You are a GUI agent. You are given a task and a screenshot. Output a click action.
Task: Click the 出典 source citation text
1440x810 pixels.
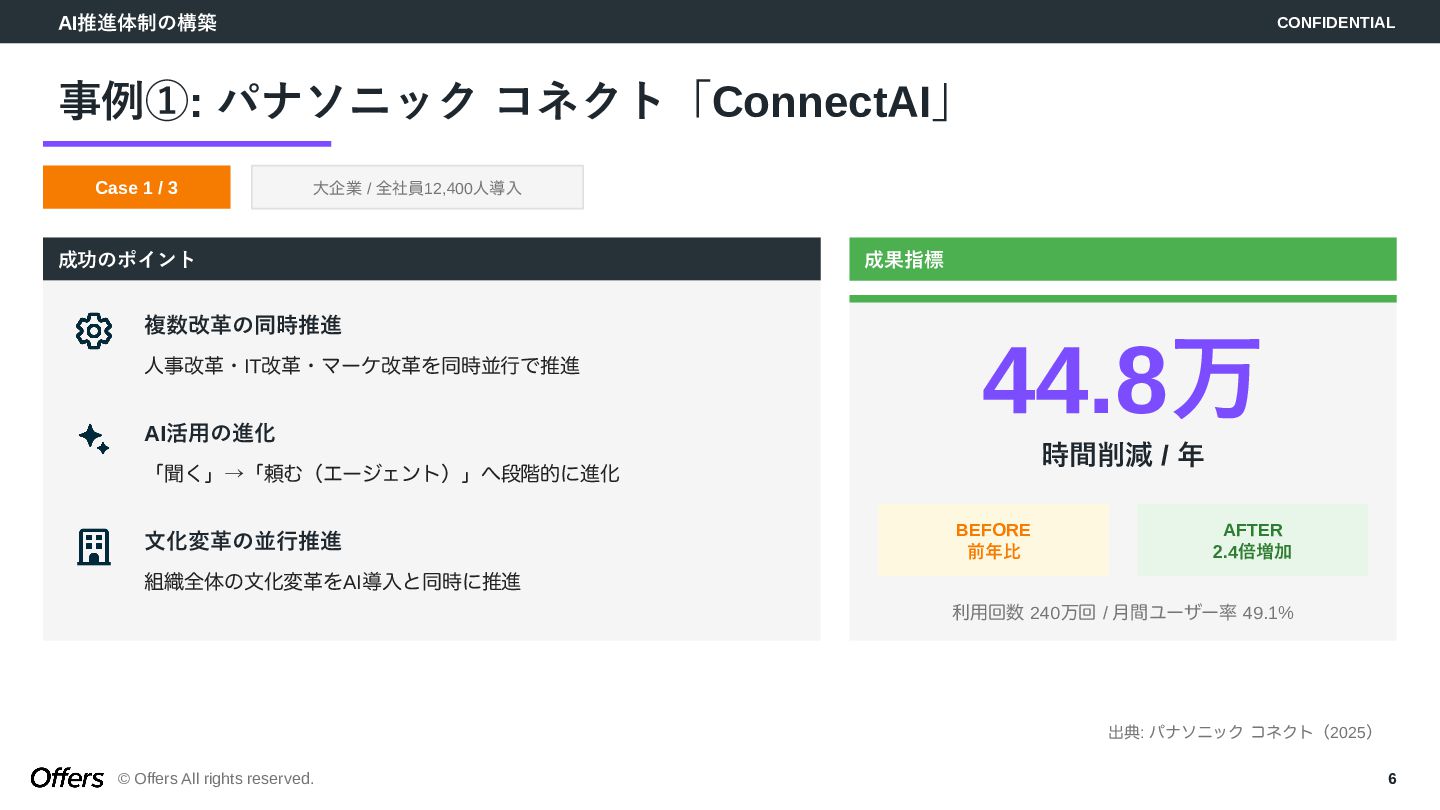1241,732
